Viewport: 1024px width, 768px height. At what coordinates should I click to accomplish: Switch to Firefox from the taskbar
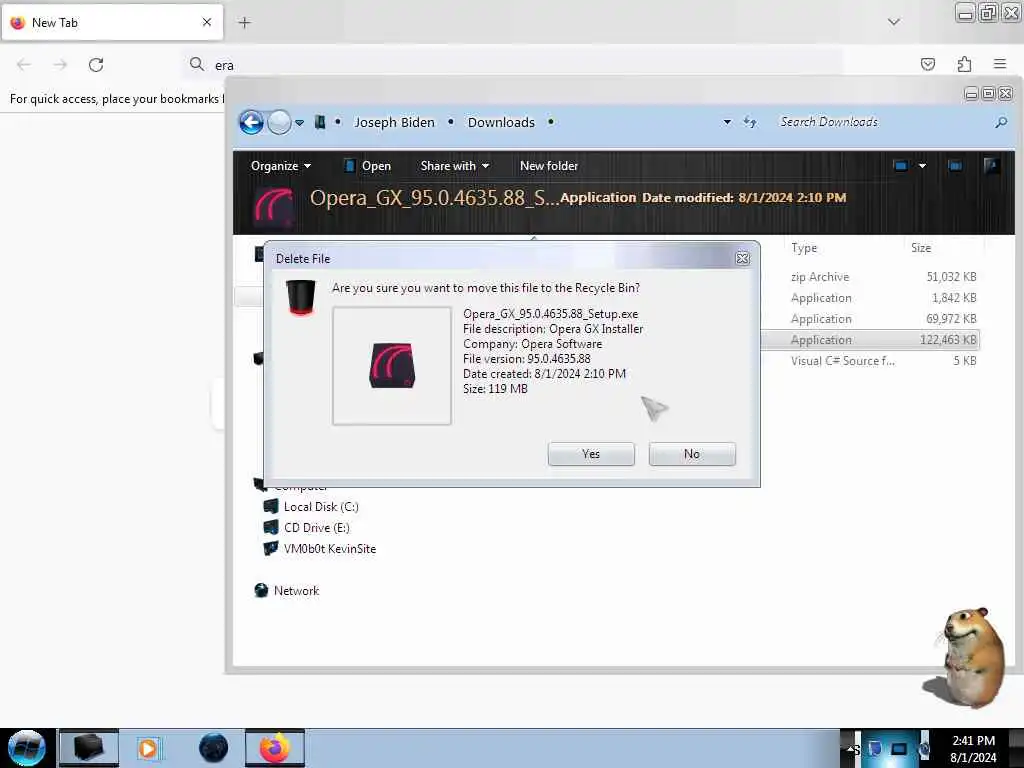pyautogui.click(x=275, y=748)
